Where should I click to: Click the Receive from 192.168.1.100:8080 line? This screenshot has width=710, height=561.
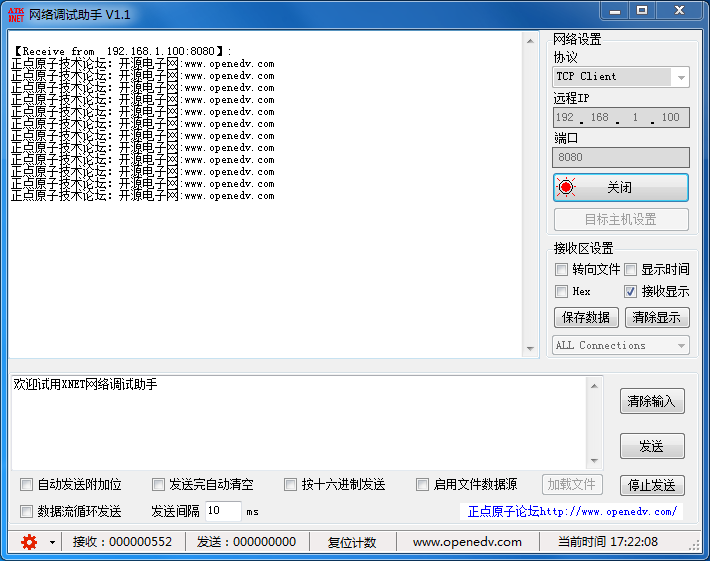pyautogui.click(x=122, y=51)
